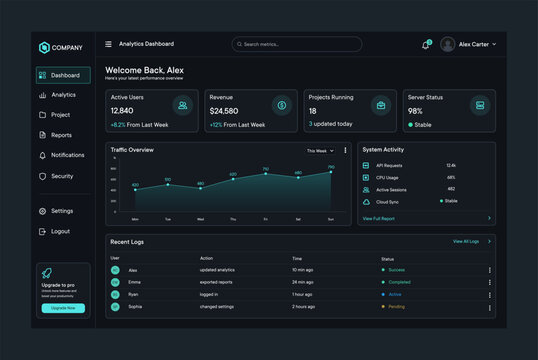538x360 pixels.
Task: Click the Active Sessions icon
Action: point(366,190)
